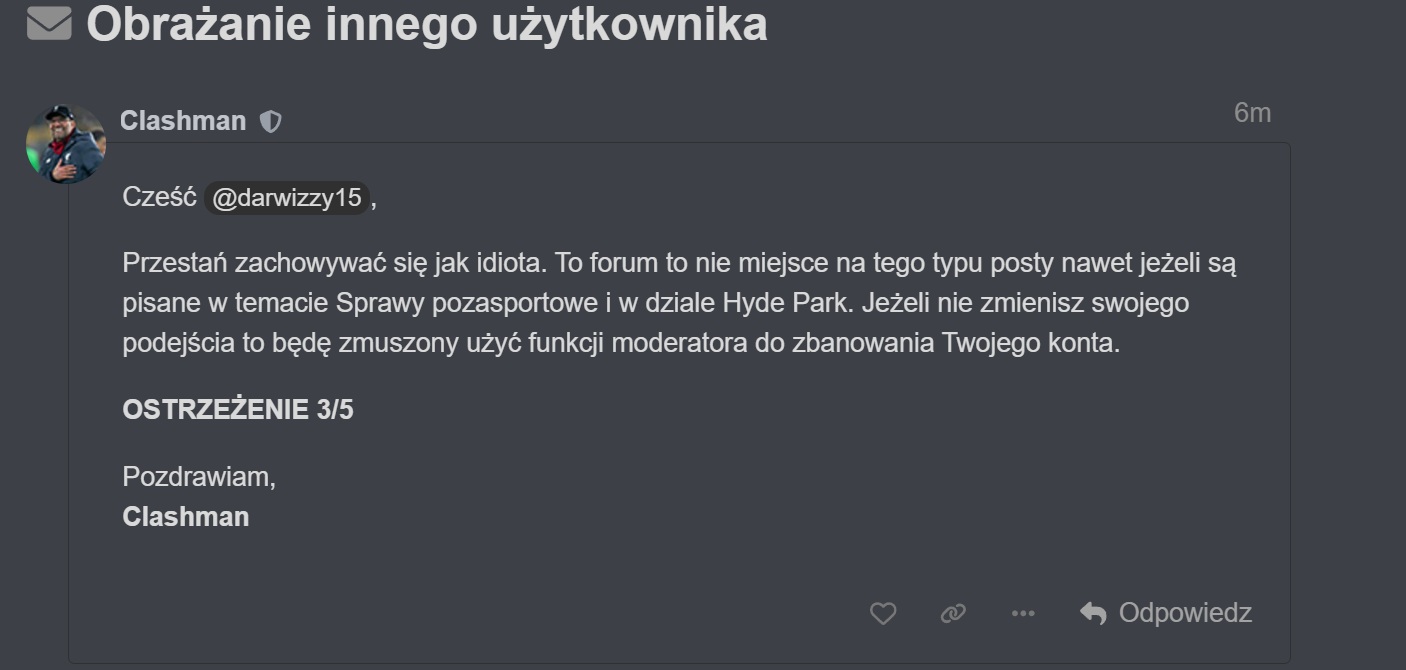1406x670 pixels.
Task: Click the 6m post timestamp
Action: tap(1252, 113)
